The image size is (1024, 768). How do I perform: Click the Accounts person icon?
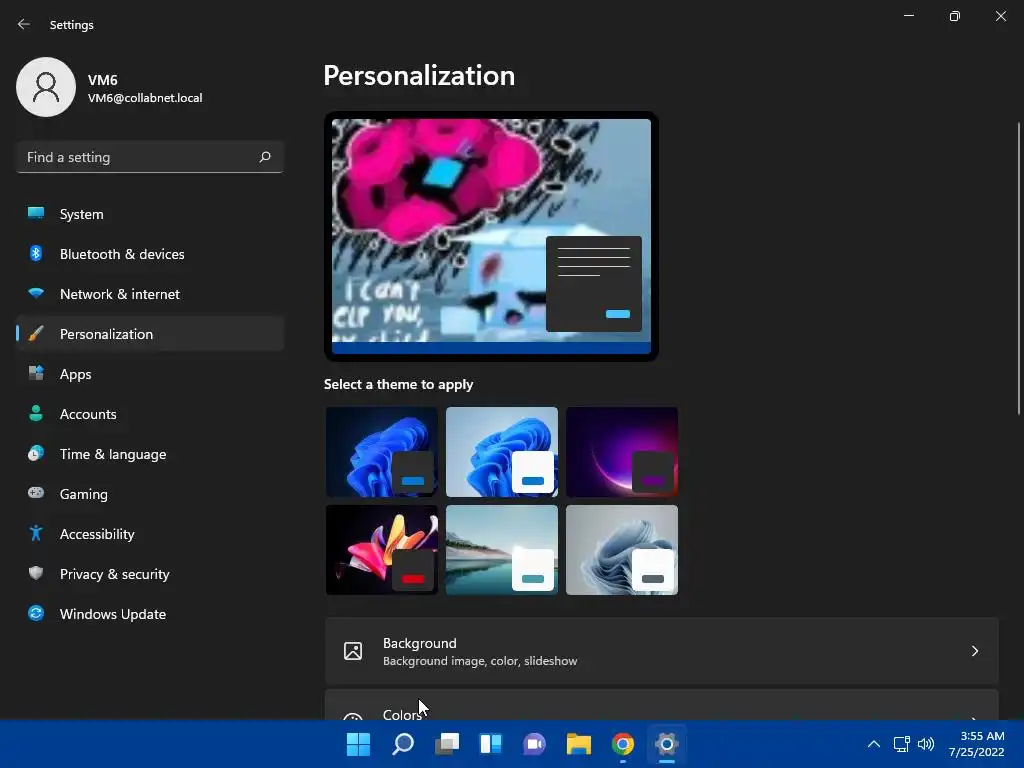click(x=36, y=413)
